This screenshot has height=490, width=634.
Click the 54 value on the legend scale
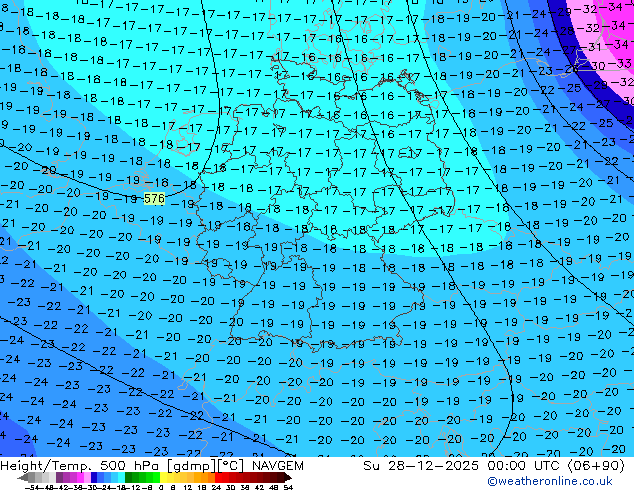[287, 487]
